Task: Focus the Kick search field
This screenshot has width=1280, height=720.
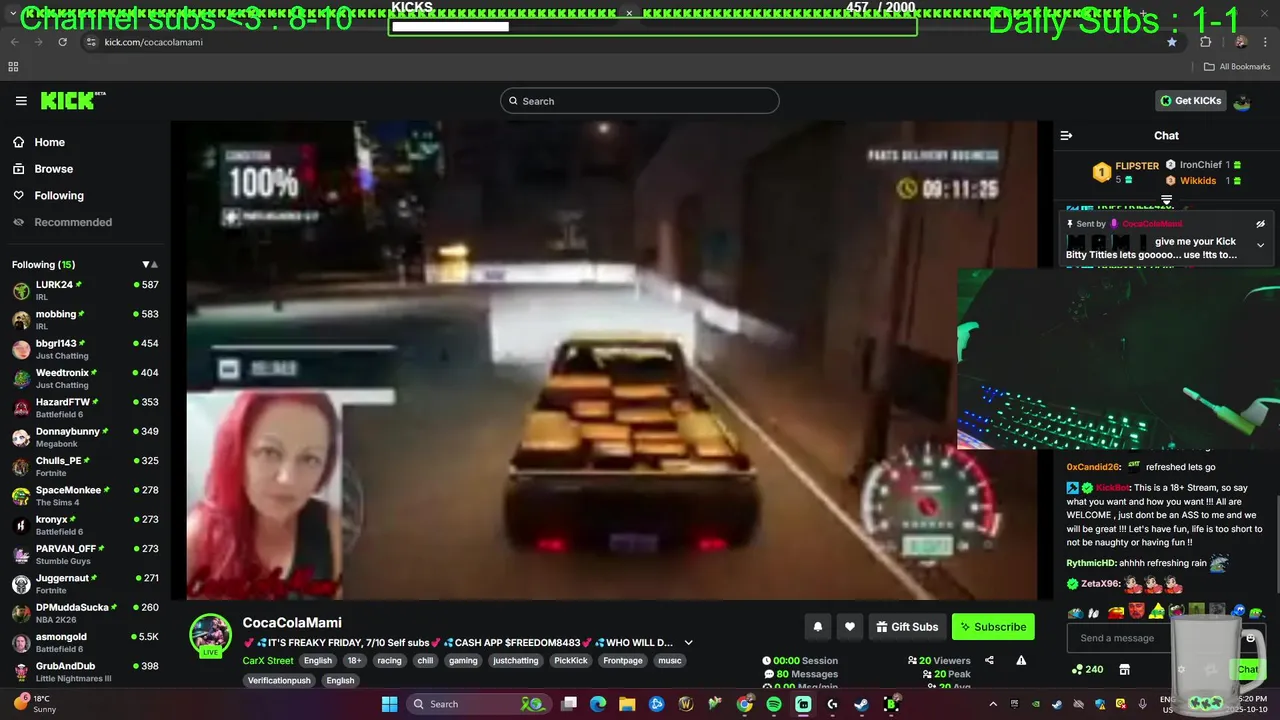Action: pyautogui.click(x=639, y=101)
